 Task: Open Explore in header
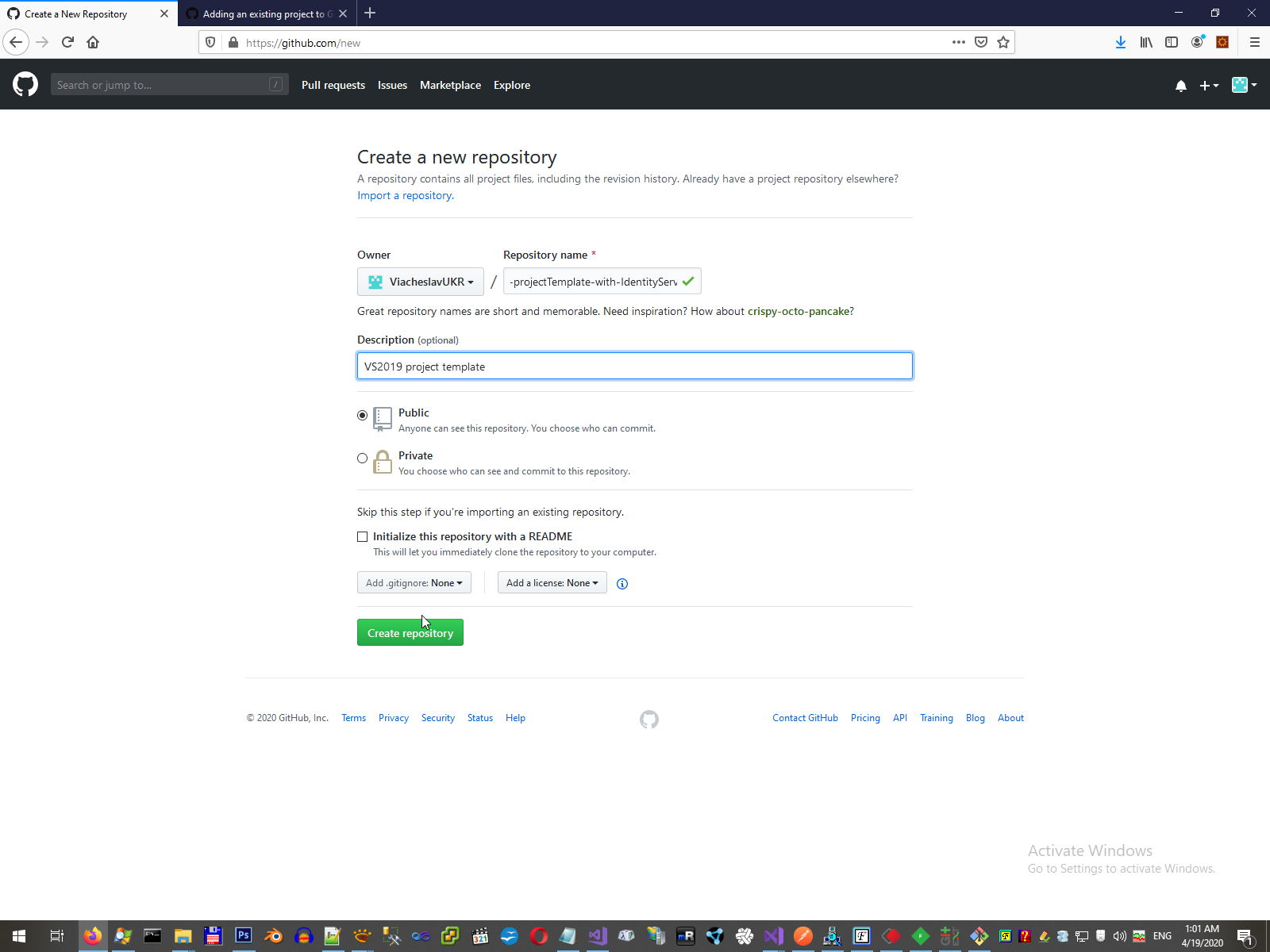(x=512, y=85)
